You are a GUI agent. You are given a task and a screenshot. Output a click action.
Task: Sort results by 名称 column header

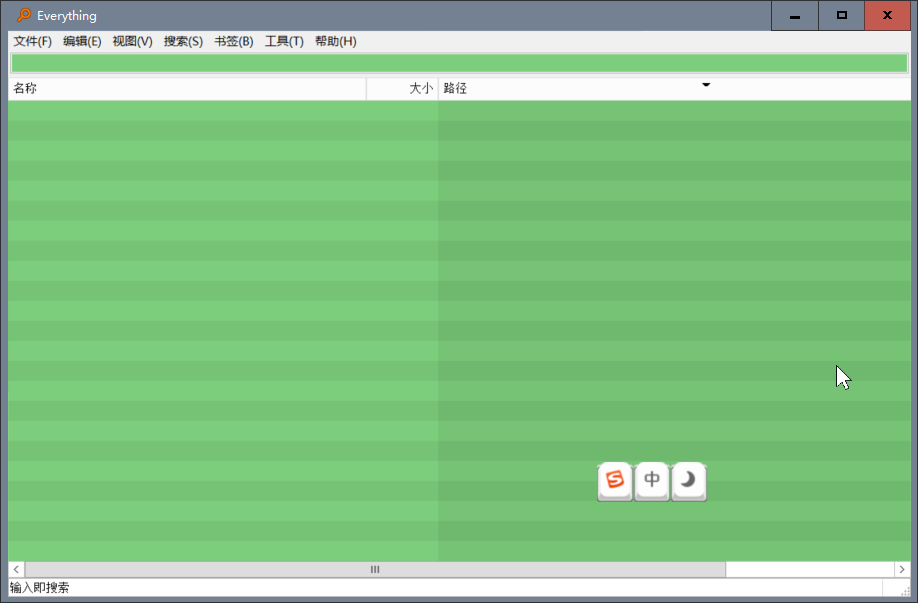(187, 88)
